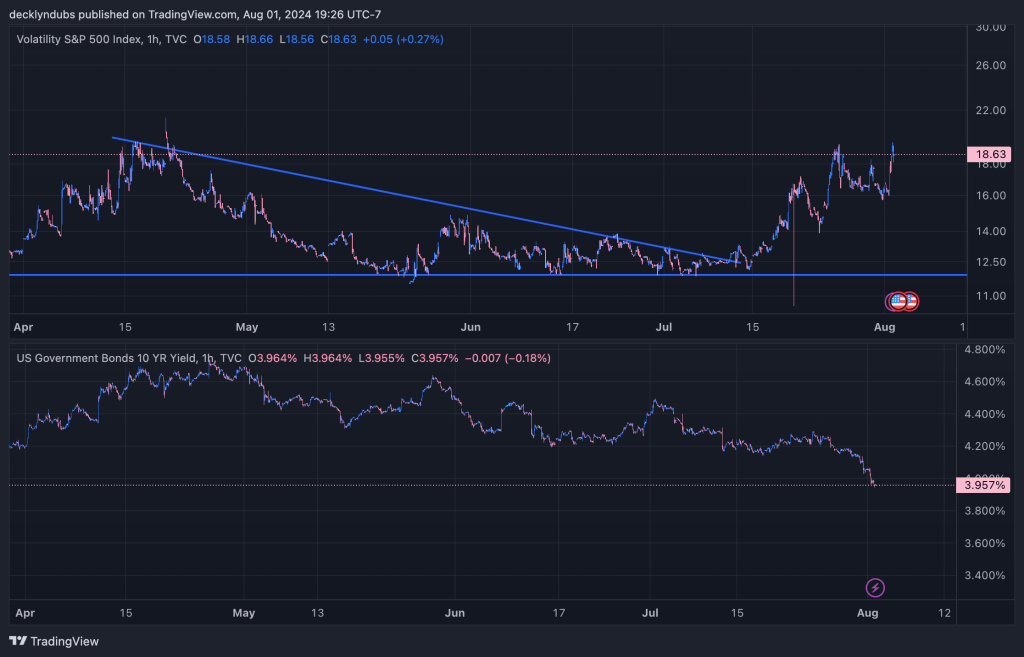Click the 18.63 current price label
Screen dimensions: 1024x657
[989, 155]
